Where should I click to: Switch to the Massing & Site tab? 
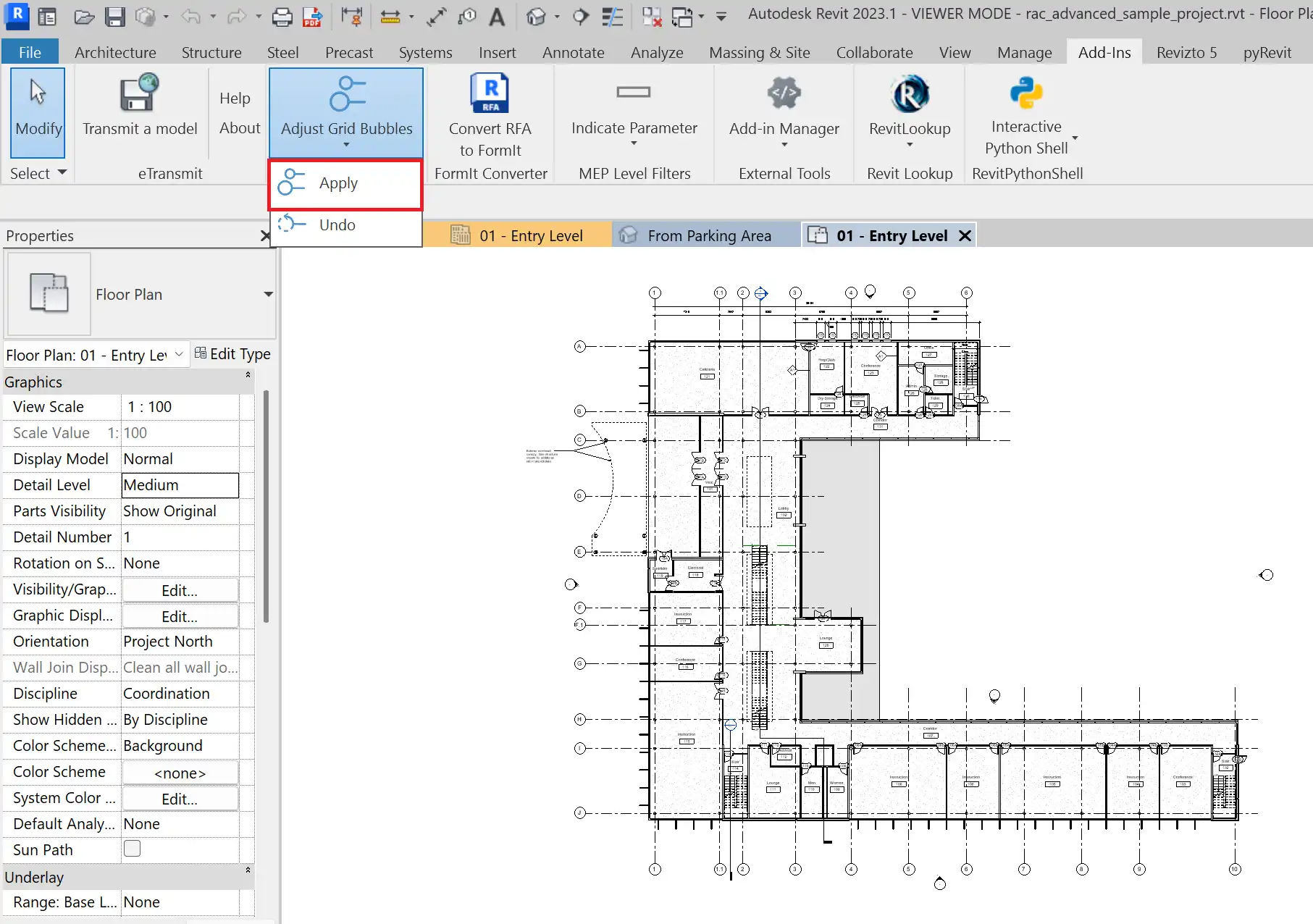760,52
